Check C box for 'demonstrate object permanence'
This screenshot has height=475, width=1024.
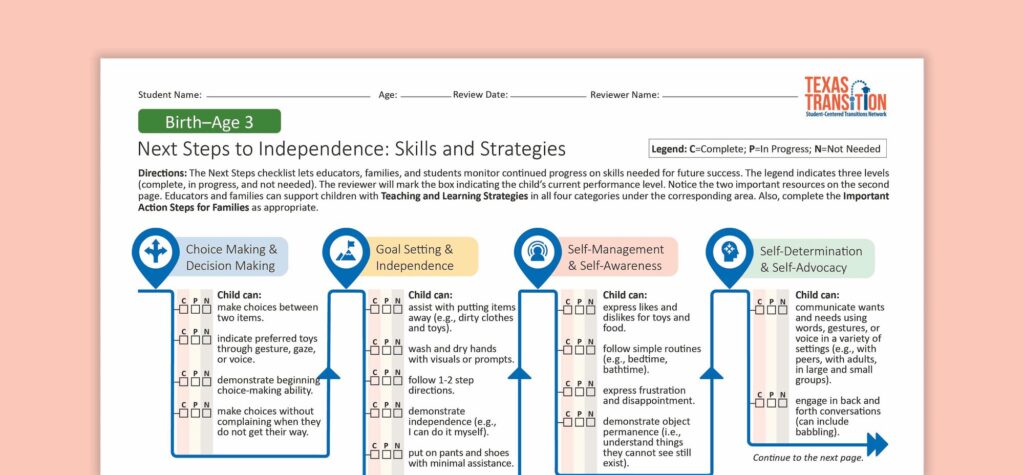[x=569, y=423]
